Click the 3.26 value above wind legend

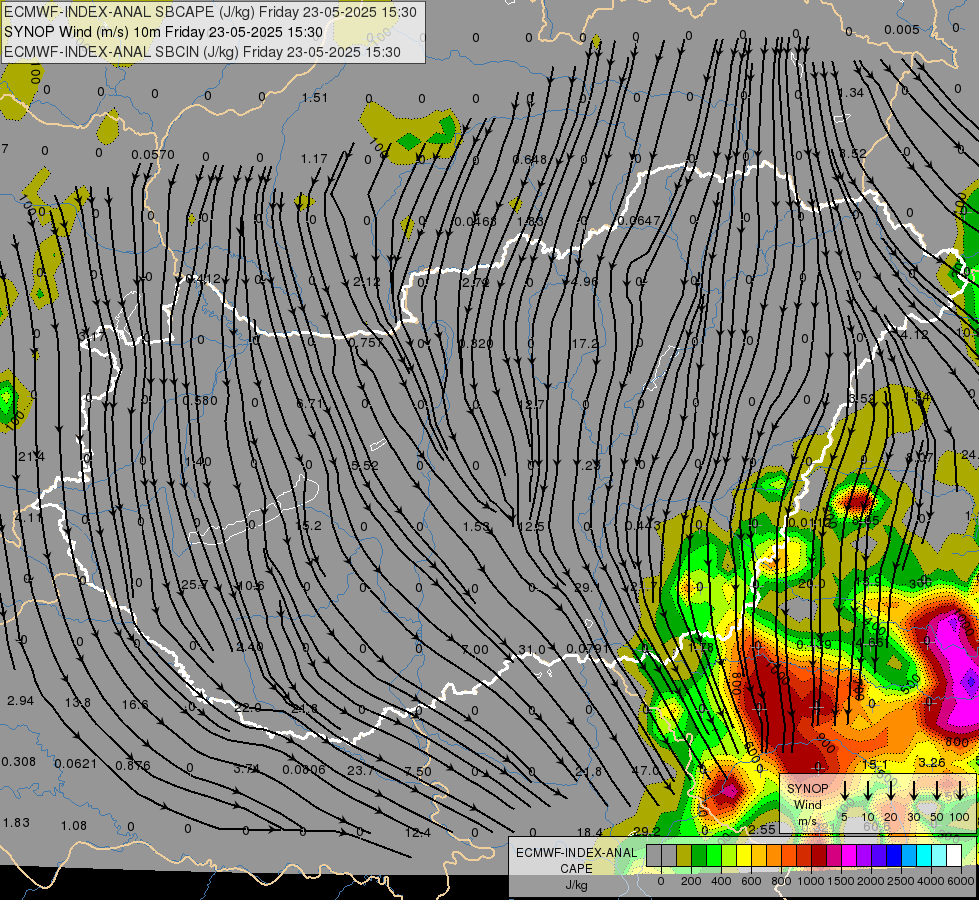(x=932, y=762)
